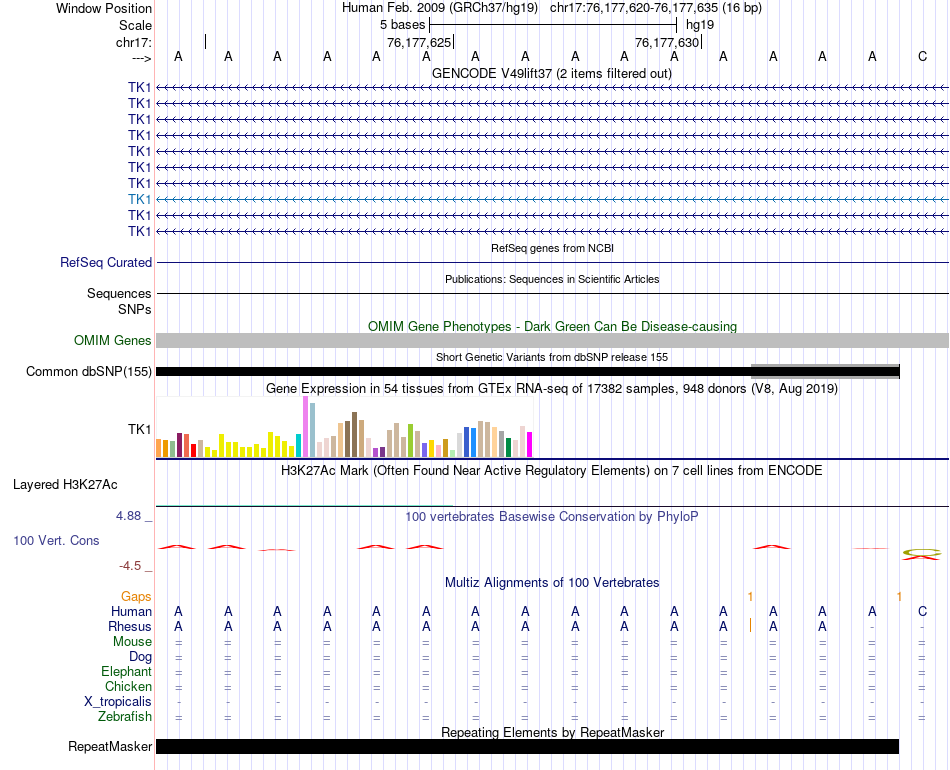
Task: Click the chr17: base position label
Action: (x=133, y=42)
